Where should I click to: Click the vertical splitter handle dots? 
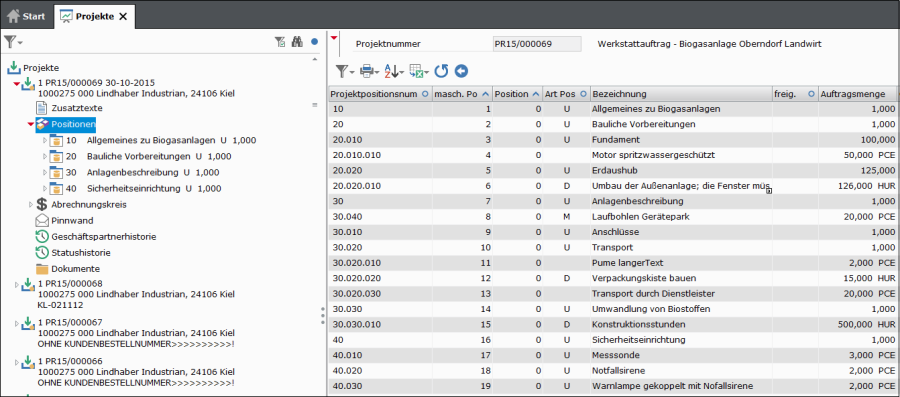[323, 316]
